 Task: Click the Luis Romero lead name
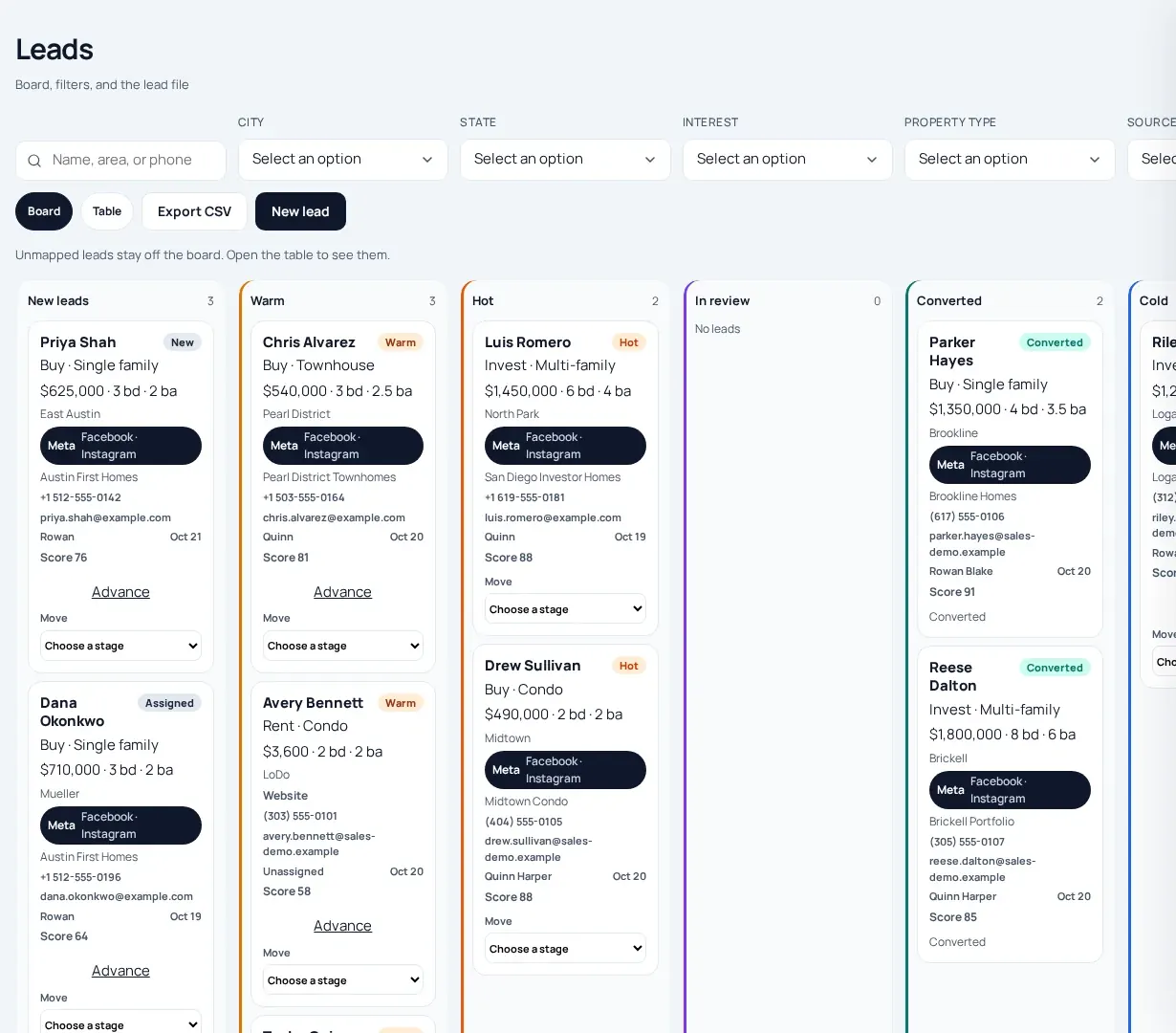(528, 342)
